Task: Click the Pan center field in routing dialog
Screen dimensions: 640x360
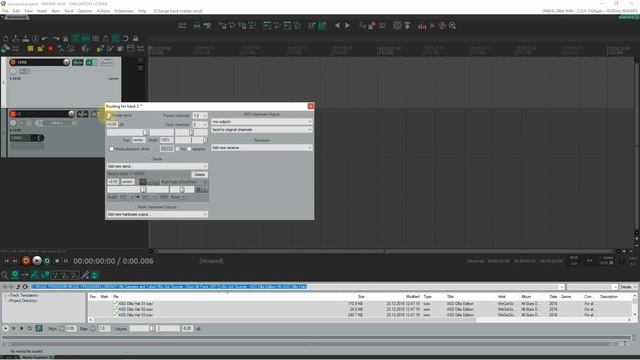Action: (x=138, y=140)
